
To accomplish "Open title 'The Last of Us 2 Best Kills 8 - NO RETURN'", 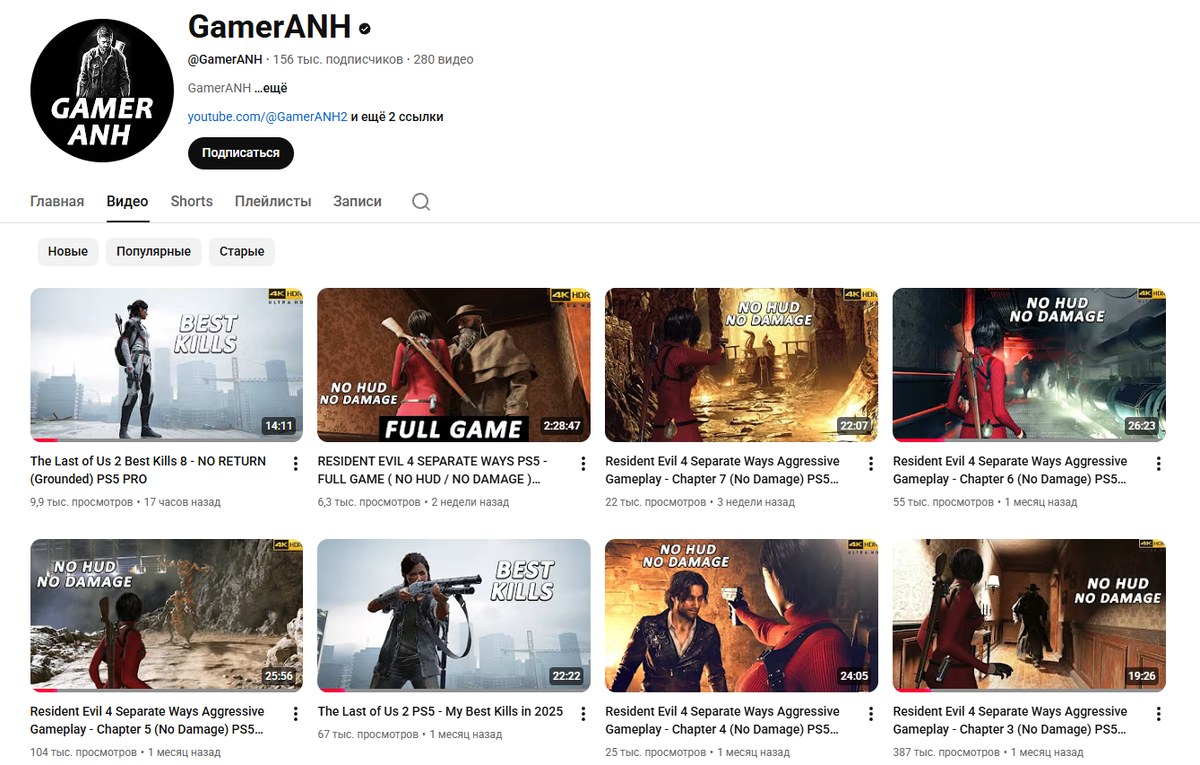I will point(148,470).
